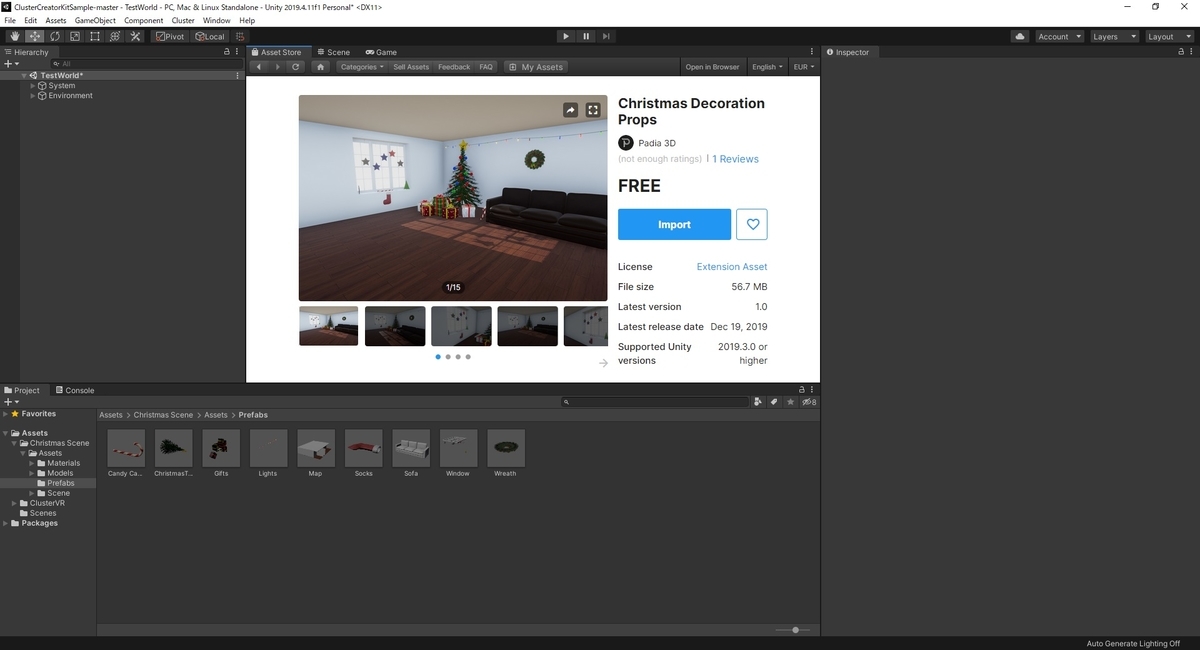This screenshot has height=650, width=1200.
Task: Open the Extension Asset license link
Action: 732,267
